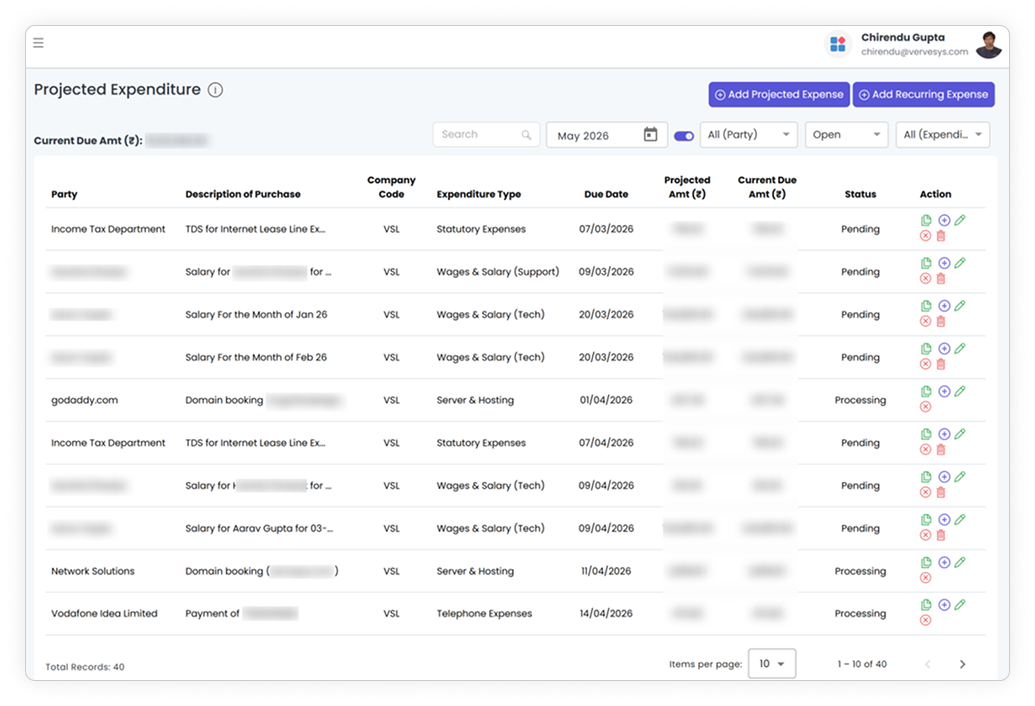Change items per page dropdown
Viewport: 1035px width, 706px height.
coord(772,663)
